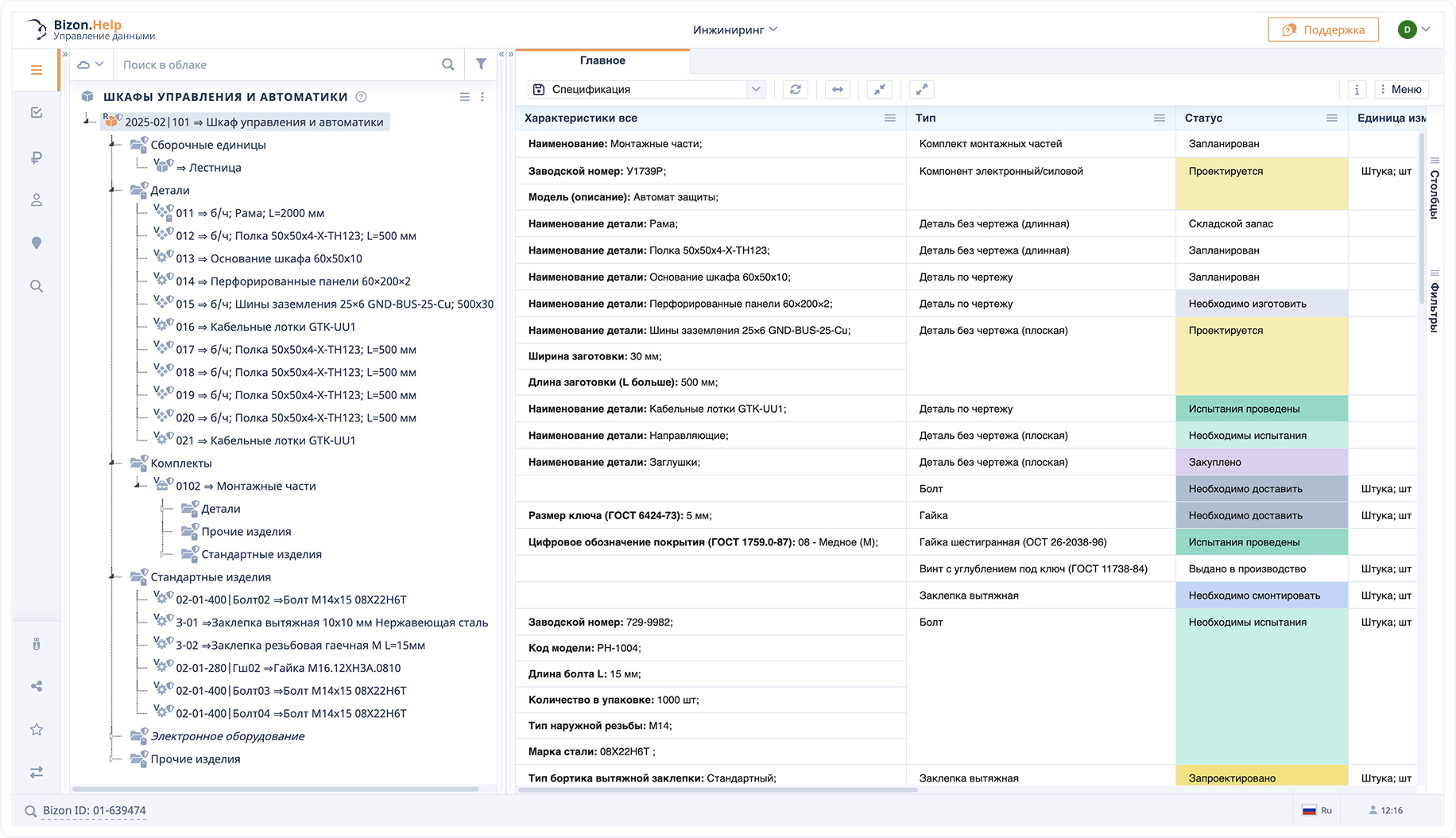Open the share icon in left sidebar
This screenshot has width=1456, height=838.
click(x=37, y=686)
